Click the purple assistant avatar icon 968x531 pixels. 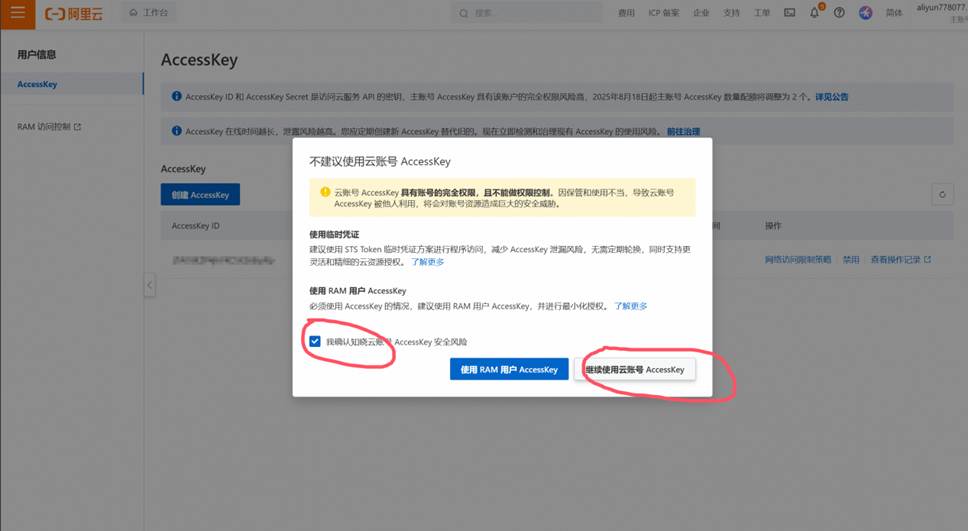tap(866, 13)
